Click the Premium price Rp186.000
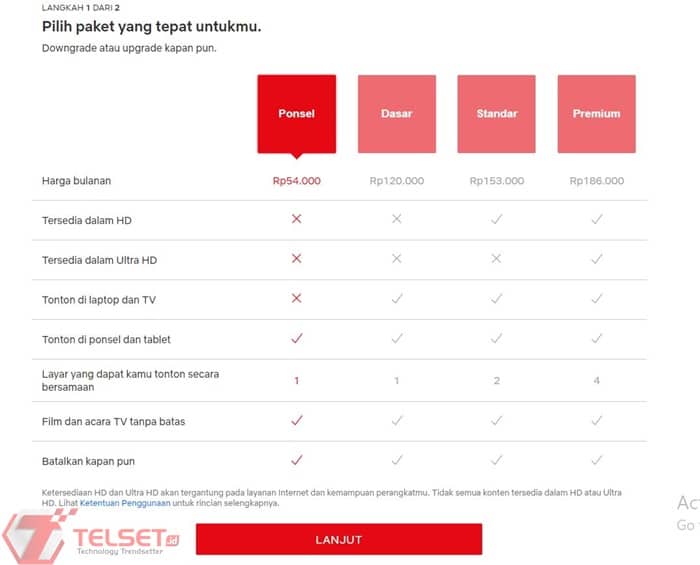 pyautogui.click(x=596, y=181)
